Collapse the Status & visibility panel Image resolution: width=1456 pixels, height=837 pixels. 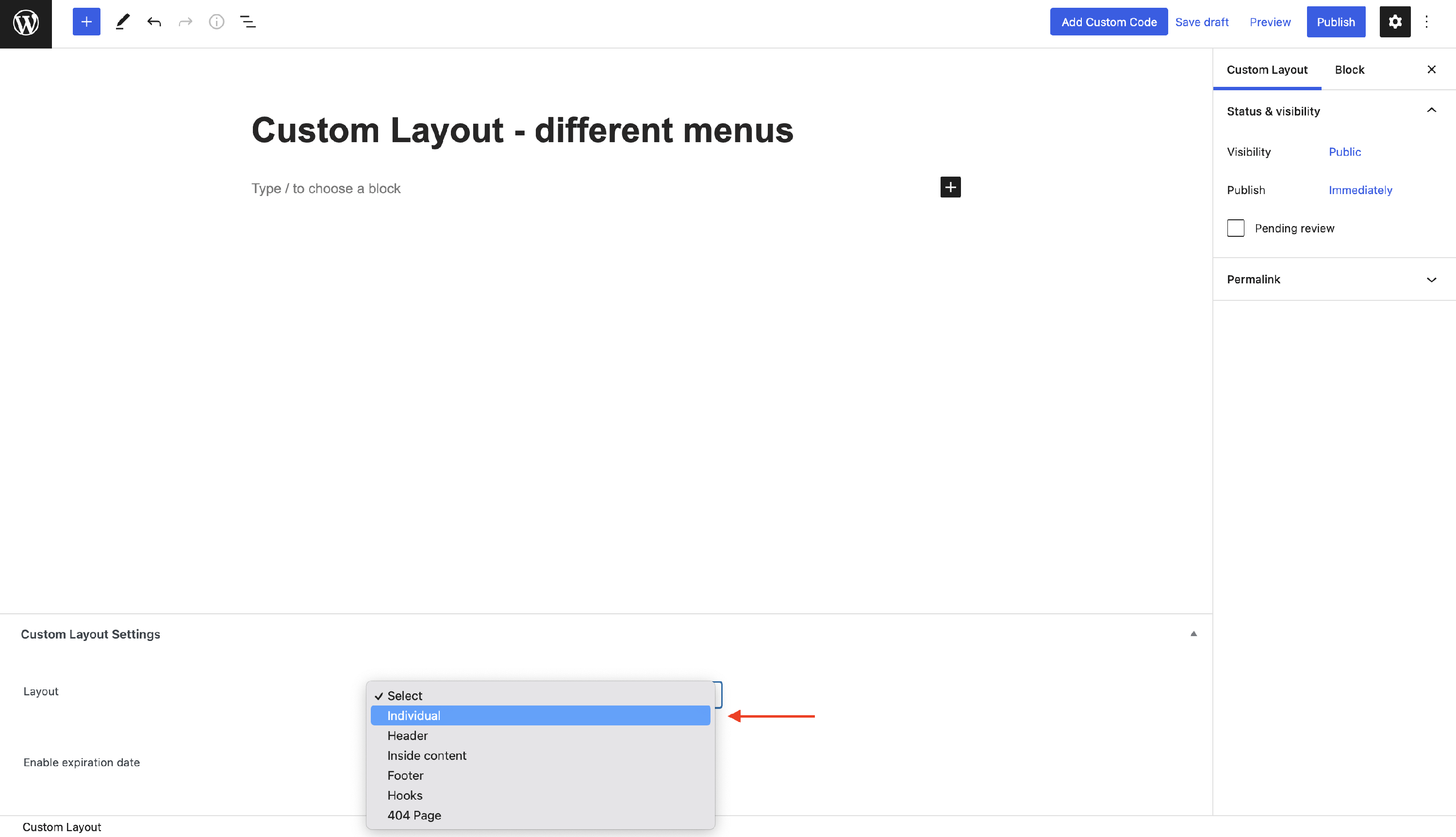click(1431, 110)
